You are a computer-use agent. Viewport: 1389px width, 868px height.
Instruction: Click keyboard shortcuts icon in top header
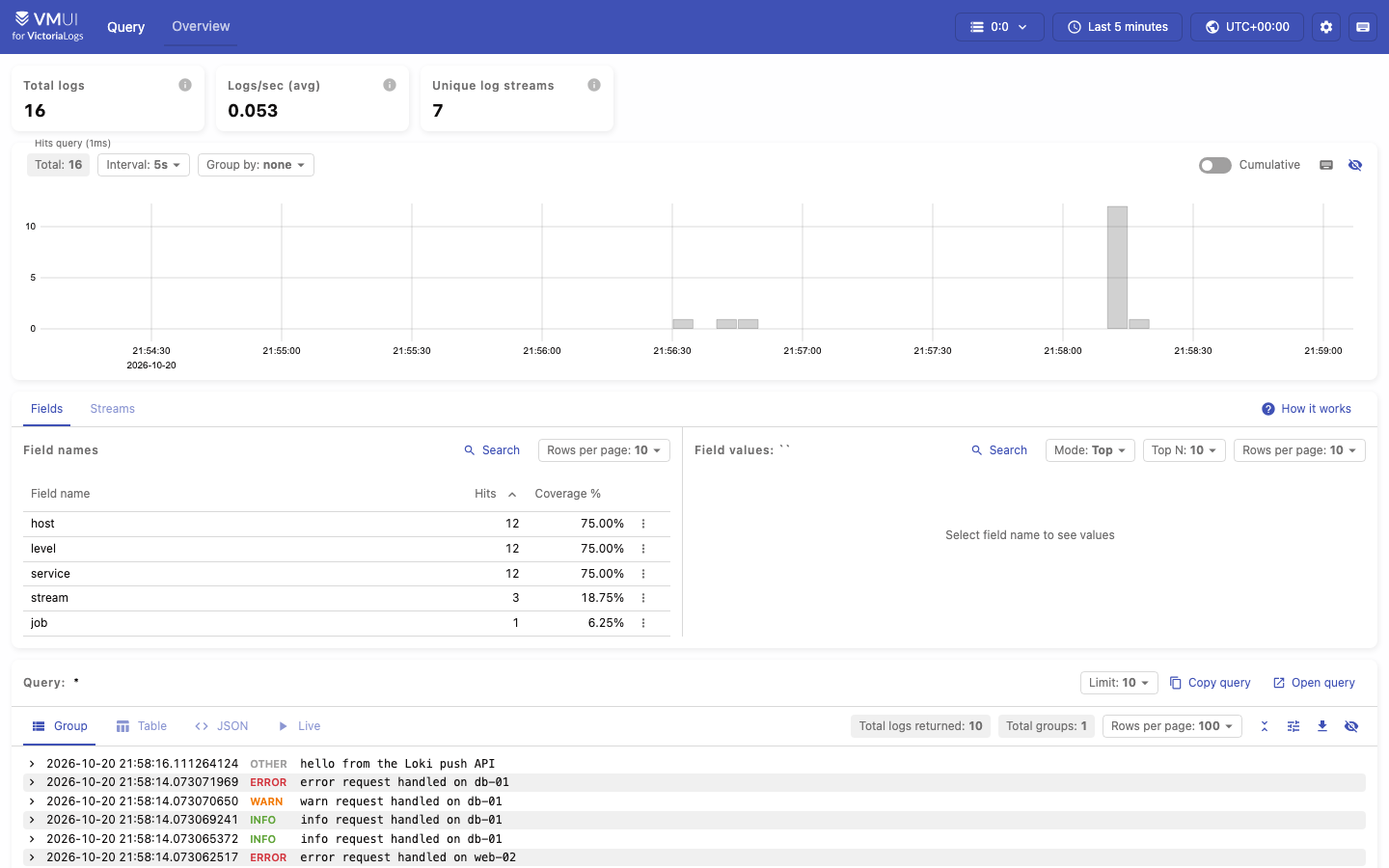[x=1363, y=27]
